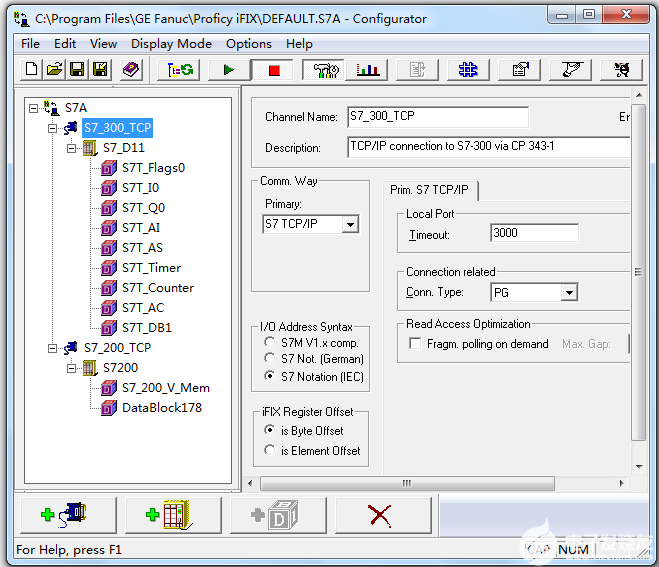The width and height of the screenshot is (659, 567).
Task: Open the File menu
Action: (x=30, y=44)
